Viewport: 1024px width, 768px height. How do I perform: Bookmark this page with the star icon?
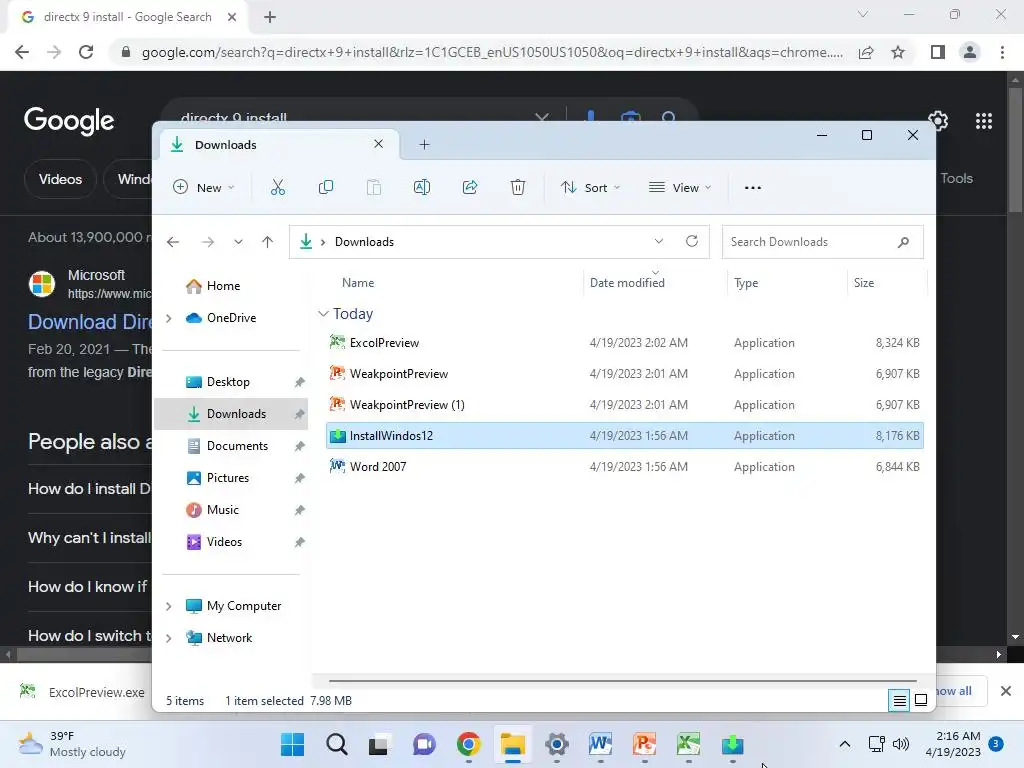pos(898,52)
